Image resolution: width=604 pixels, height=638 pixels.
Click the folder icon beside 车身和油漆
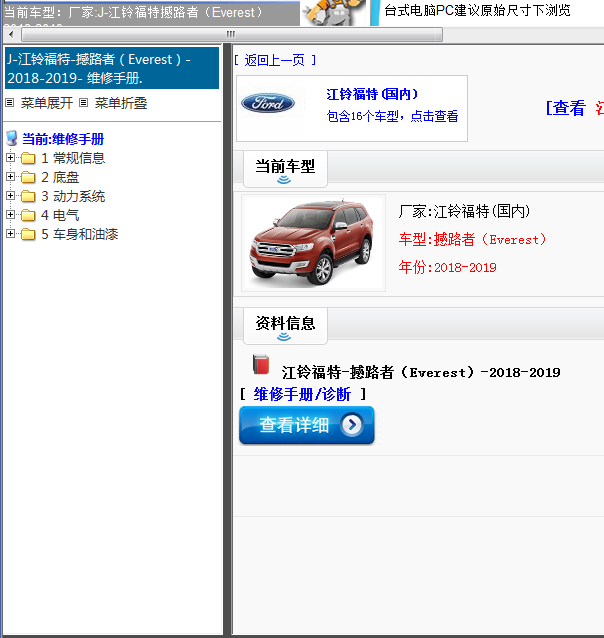click(28, 234)
